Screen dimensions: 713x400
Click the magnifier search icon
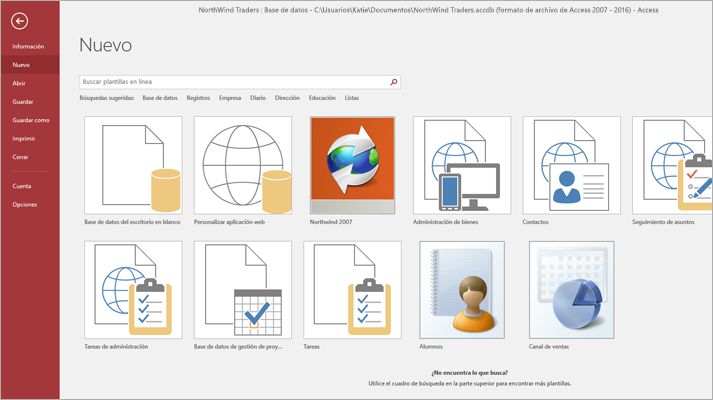[x=394, y=82]
